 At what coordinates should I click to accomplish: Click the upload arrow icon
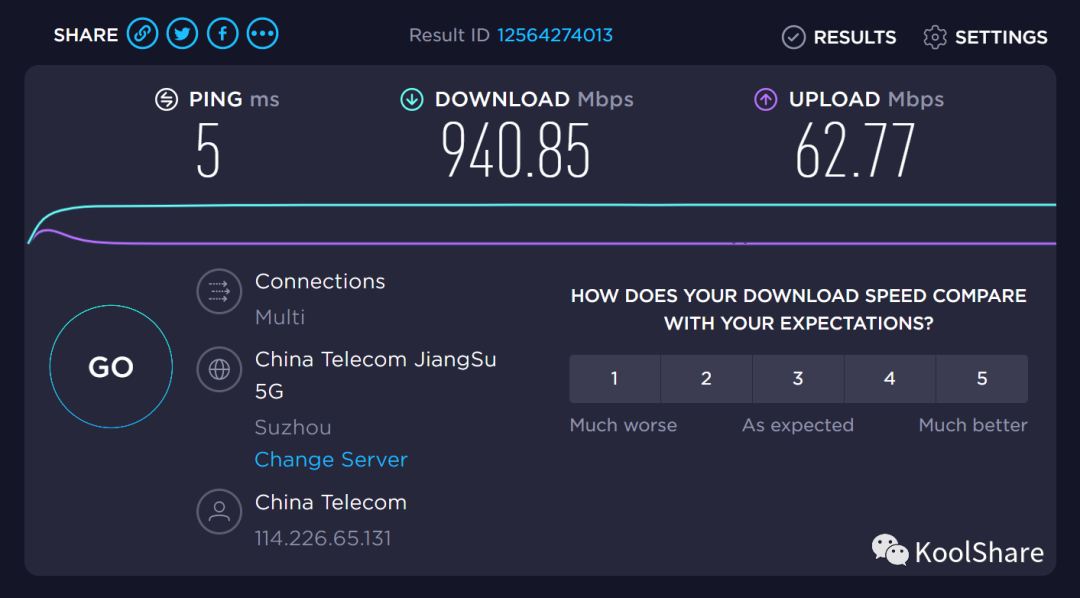point(765,99)
